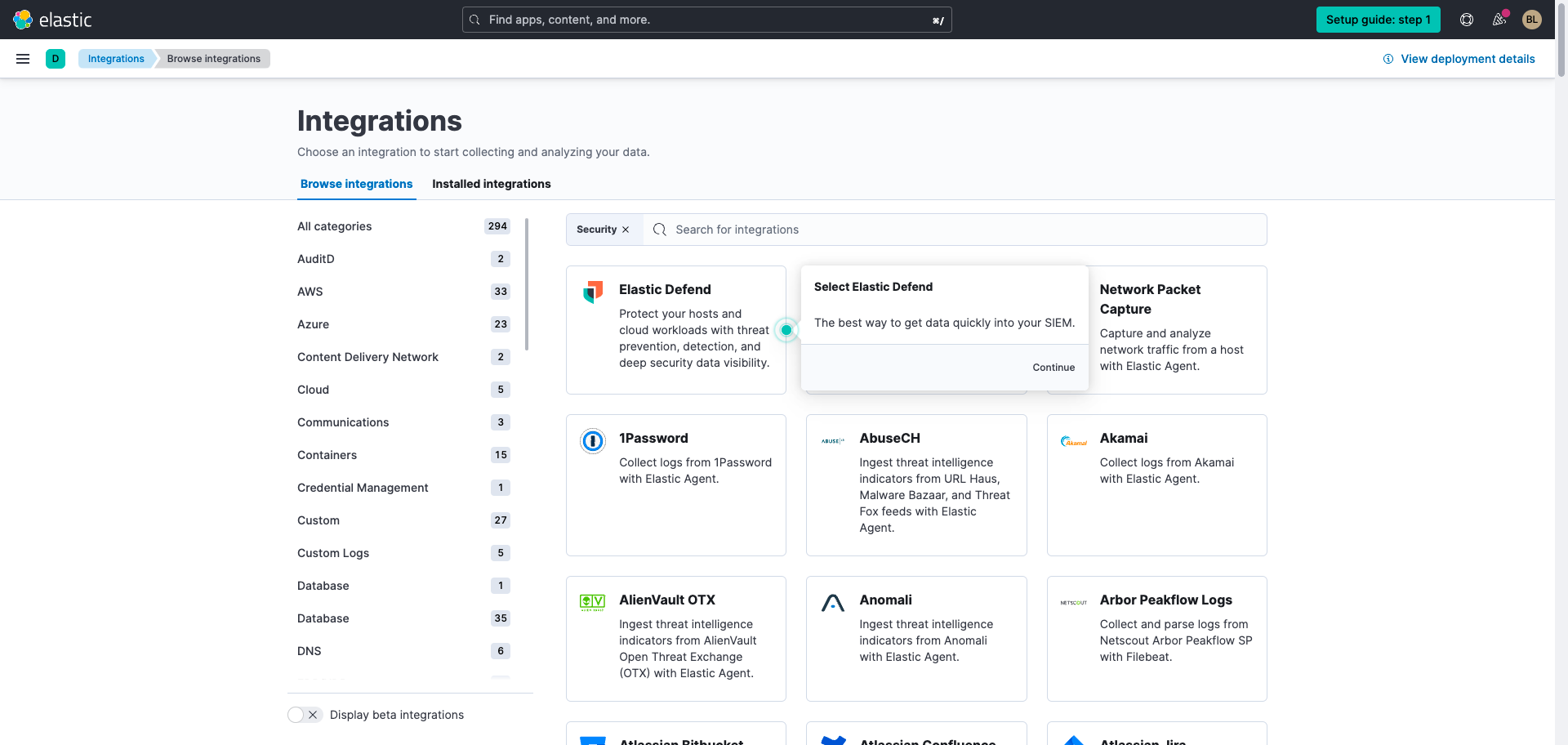
Task: Open the Anomali integration card title
Action: [x=885, y=600]
